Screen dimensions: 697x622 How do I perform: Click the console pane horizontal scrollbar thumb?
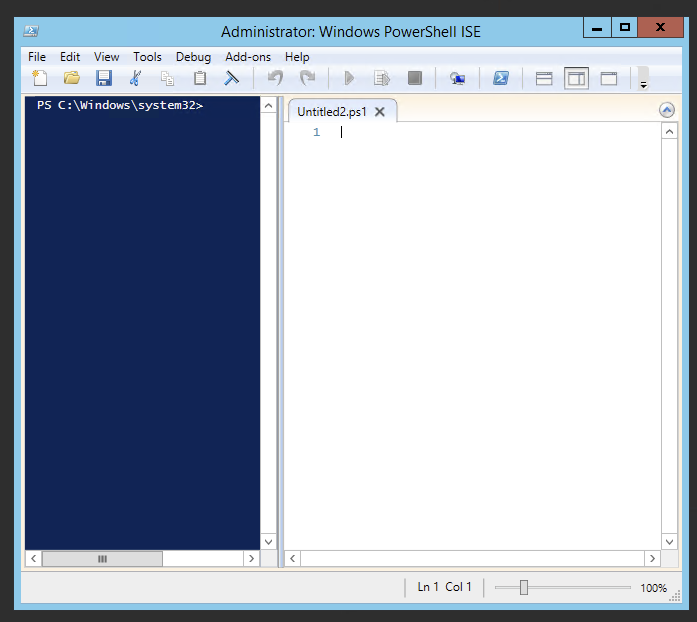[x=101, y=559]
